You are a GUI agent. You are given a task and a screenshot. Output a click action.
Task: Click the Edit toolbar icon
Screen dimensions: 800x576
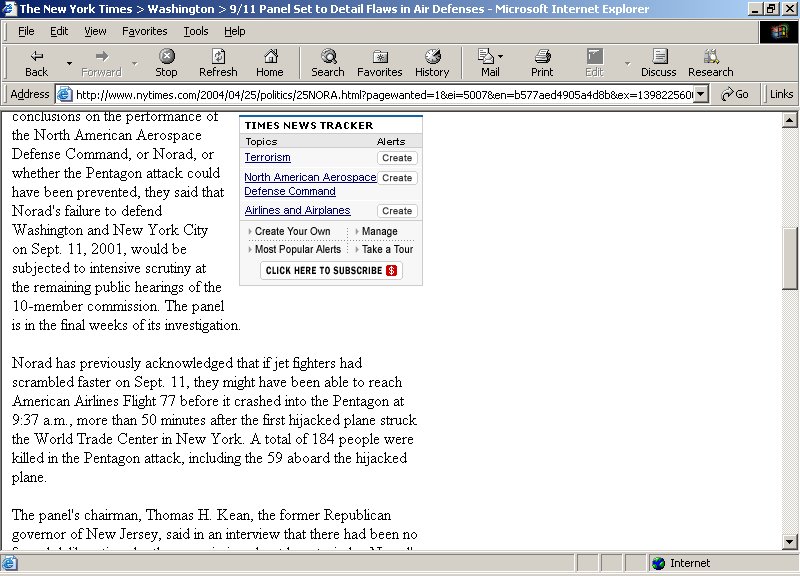[x=595, y=56]
